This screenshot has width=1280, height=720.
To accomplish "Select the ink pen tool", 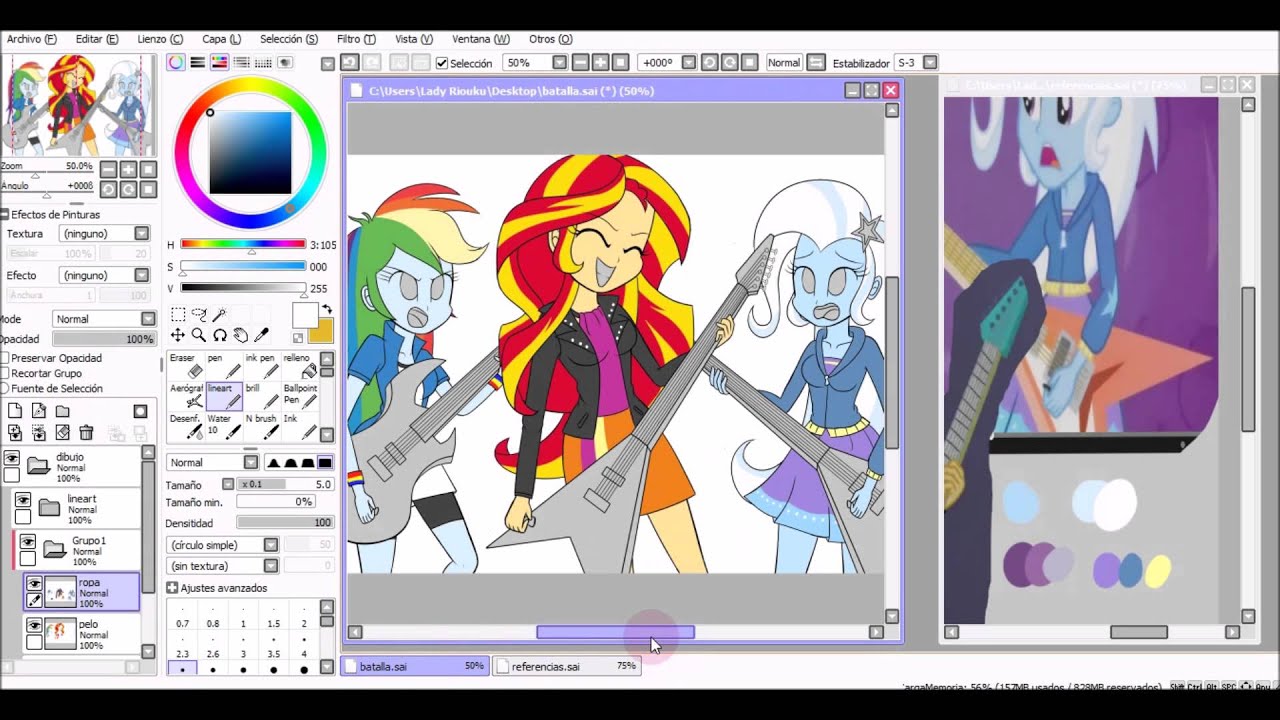I will [x=262, y=365].
